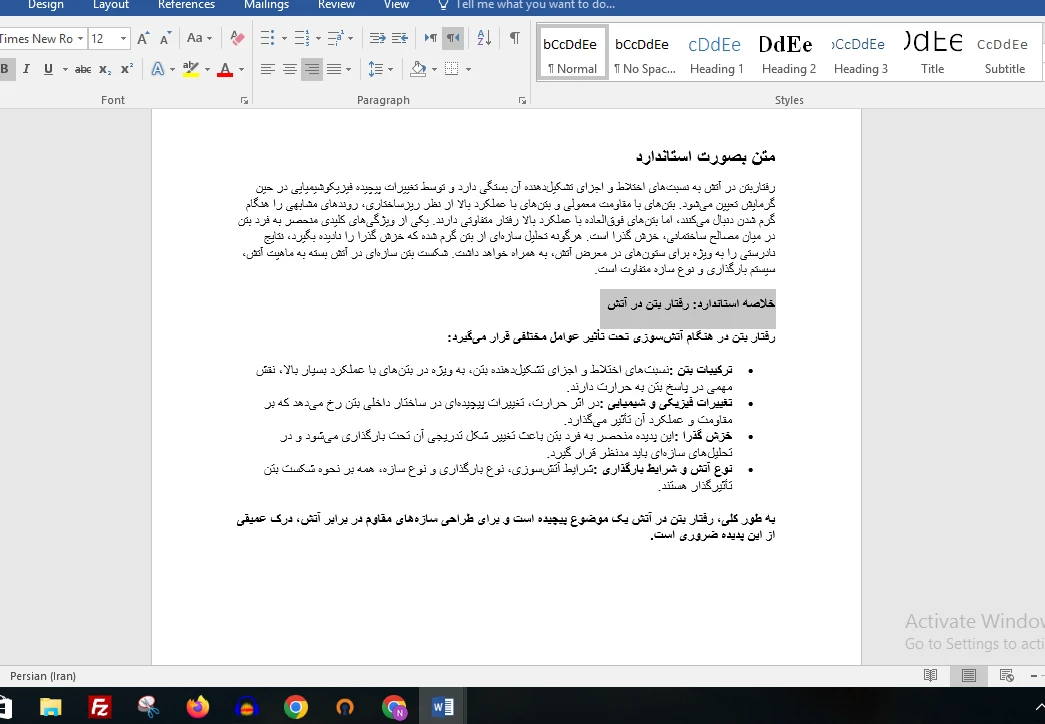Apply the red font color swatch
The image size is (1045, 724).
(x=224, y=69)
